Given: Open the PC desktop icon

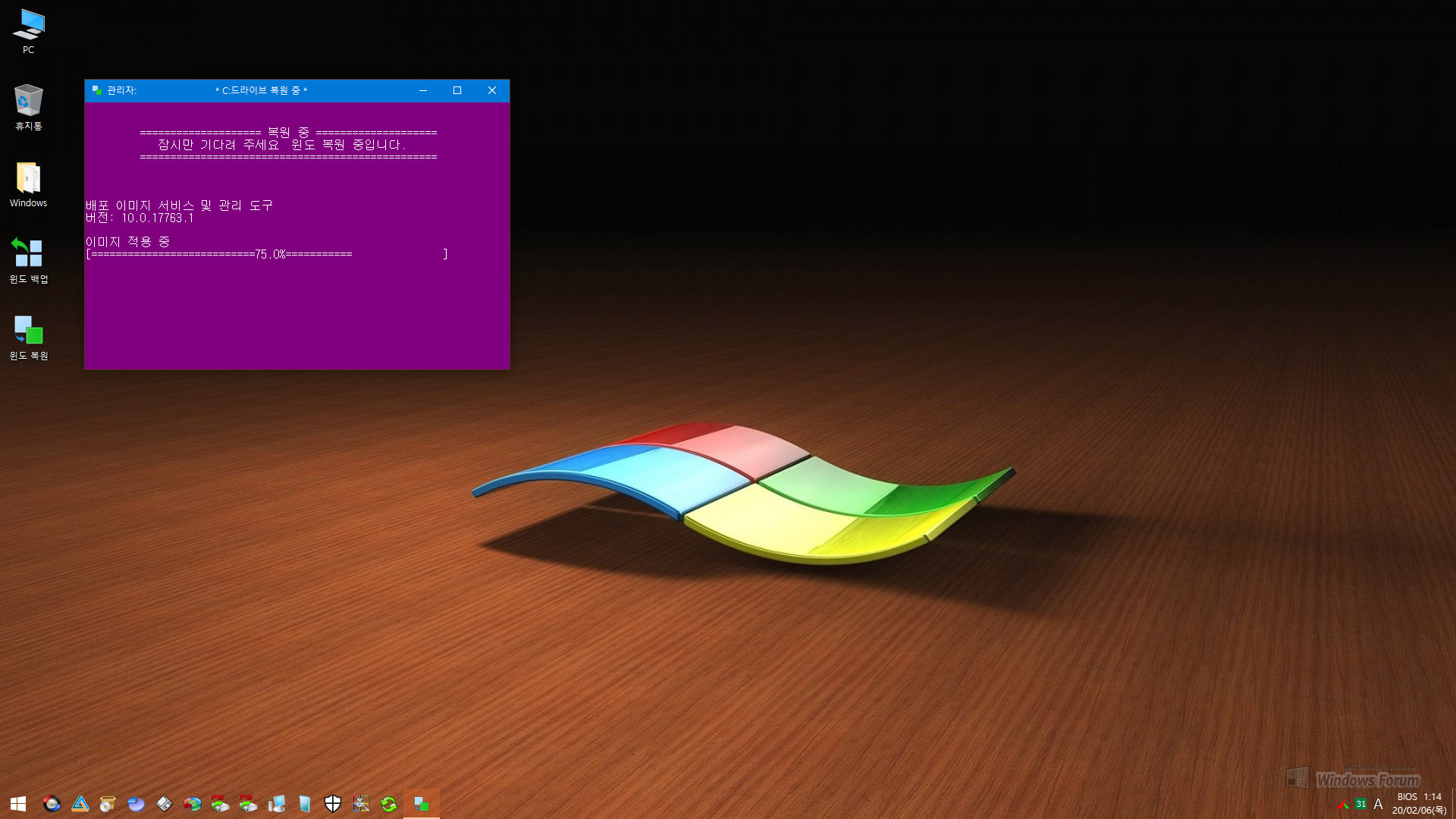Looking at the screenshot, I should click(x=28, y=31).
